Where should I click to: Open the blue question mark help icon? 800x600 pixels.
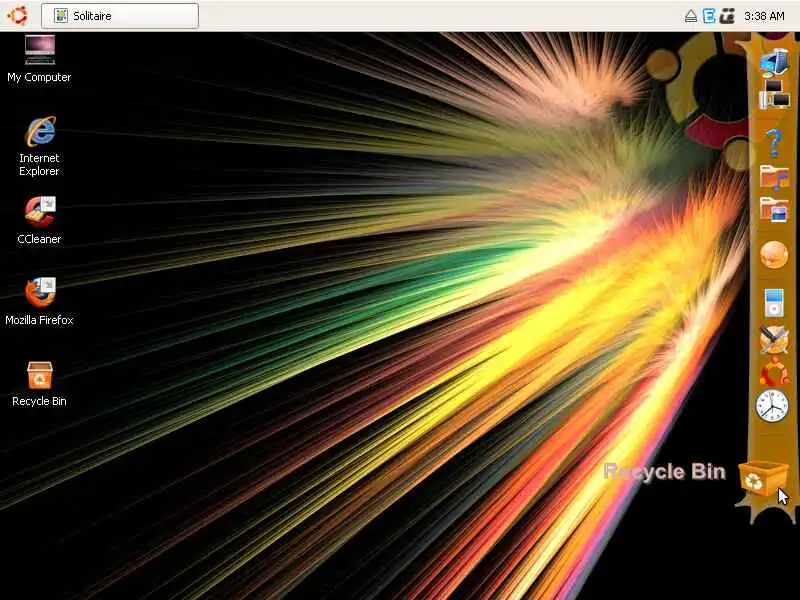pos(774,142)
